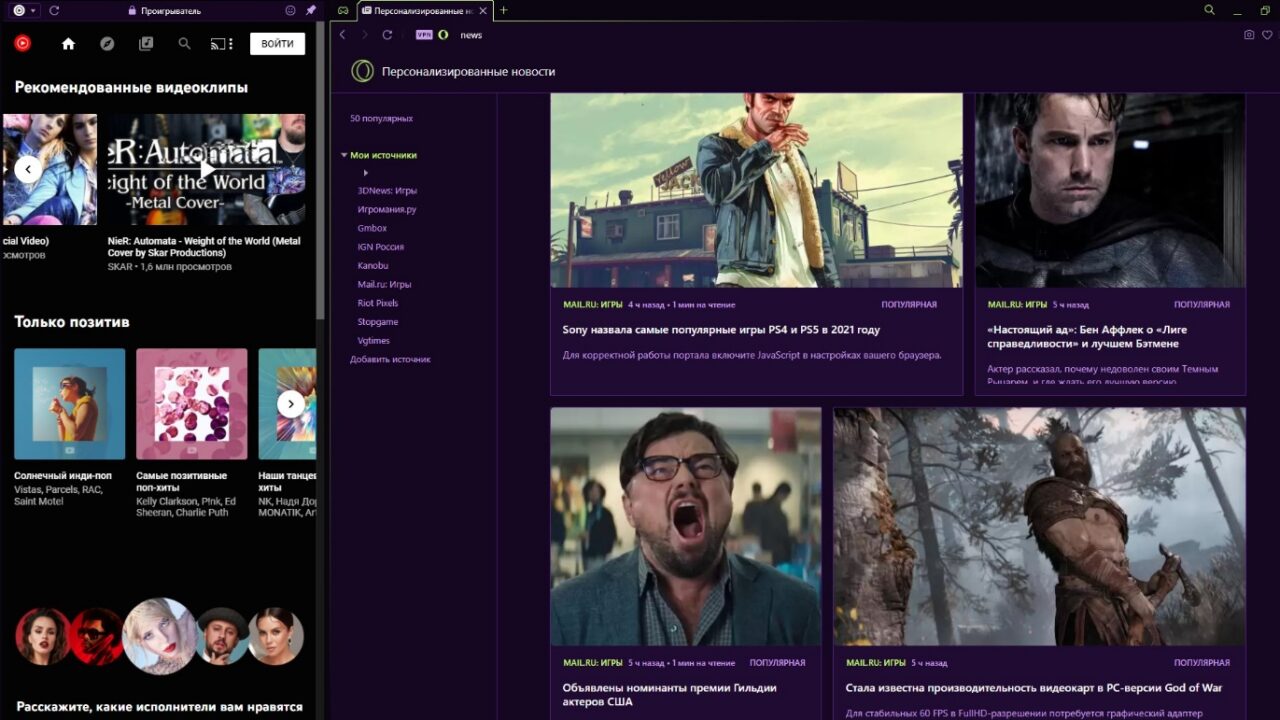Click NieR: Automata video title text
This screenshot has height=720, width=1280.
(204, 247)
